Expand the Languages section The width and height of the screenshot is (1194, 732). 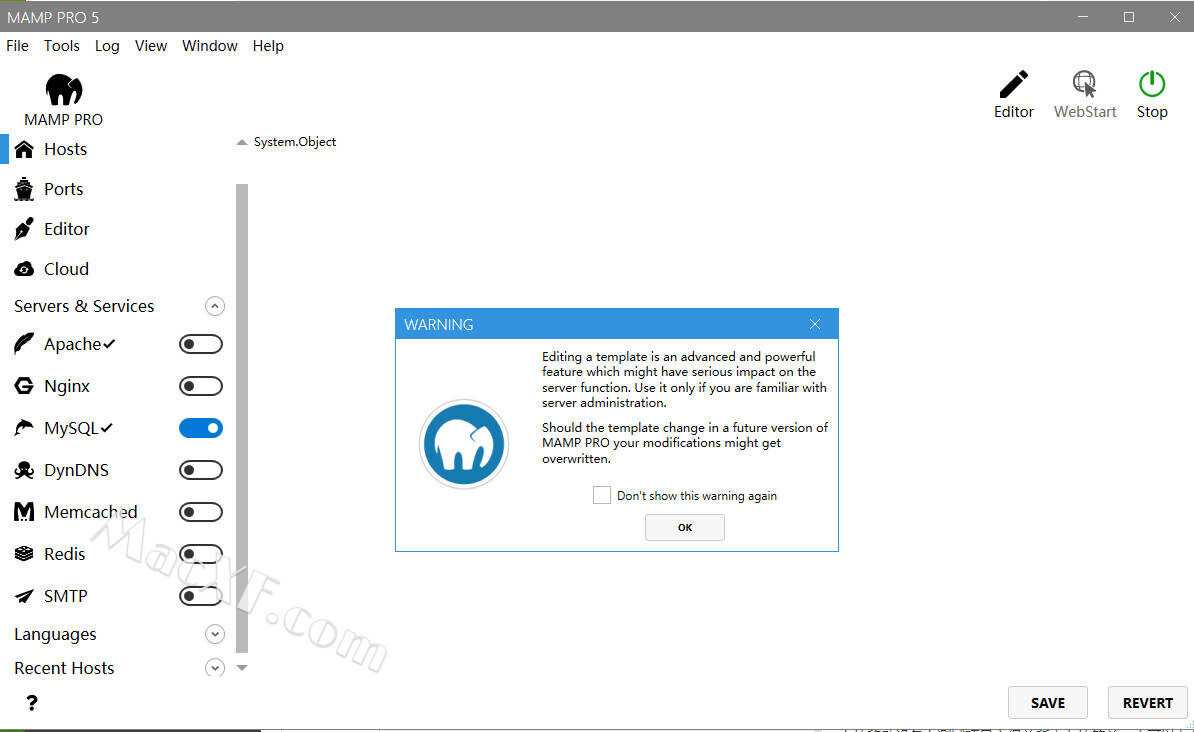click(x=215, y=634)
